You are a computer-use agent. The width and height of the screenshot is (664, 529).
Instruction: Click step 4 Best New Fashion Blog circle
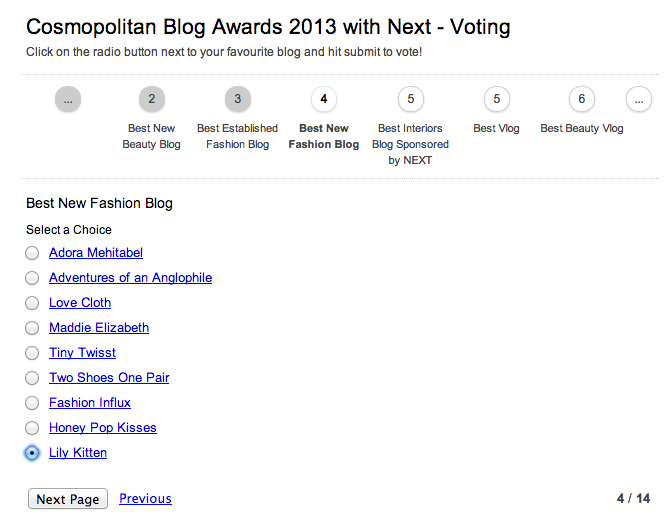pos(324,99)
